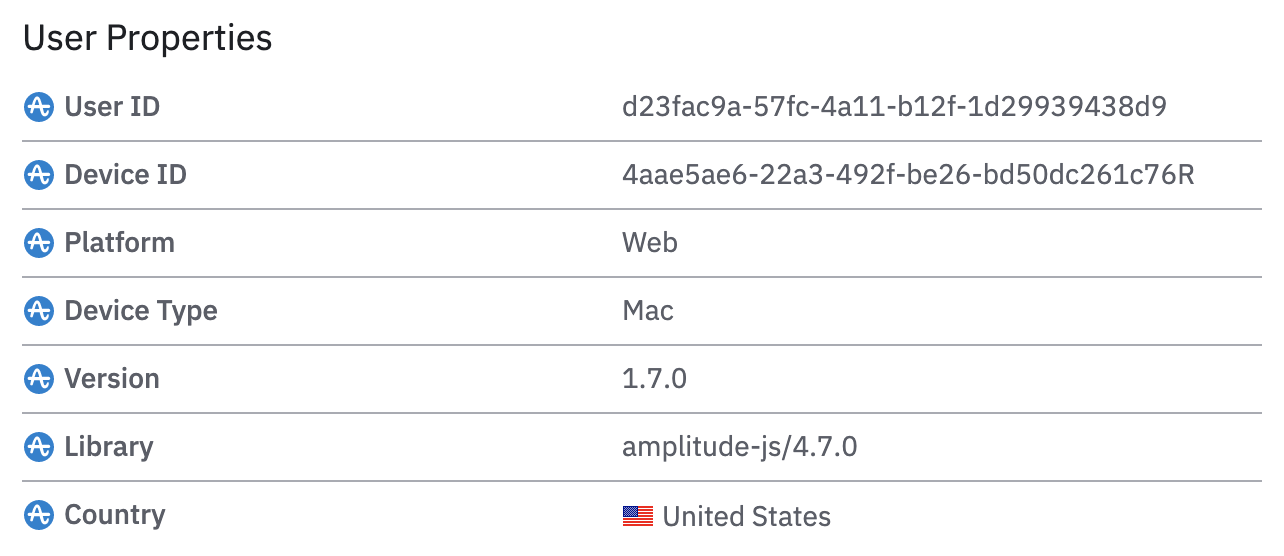Click the Library value amplitude-js/4.7.0
The image size is (1284, 556).
[x=739, y=447]
